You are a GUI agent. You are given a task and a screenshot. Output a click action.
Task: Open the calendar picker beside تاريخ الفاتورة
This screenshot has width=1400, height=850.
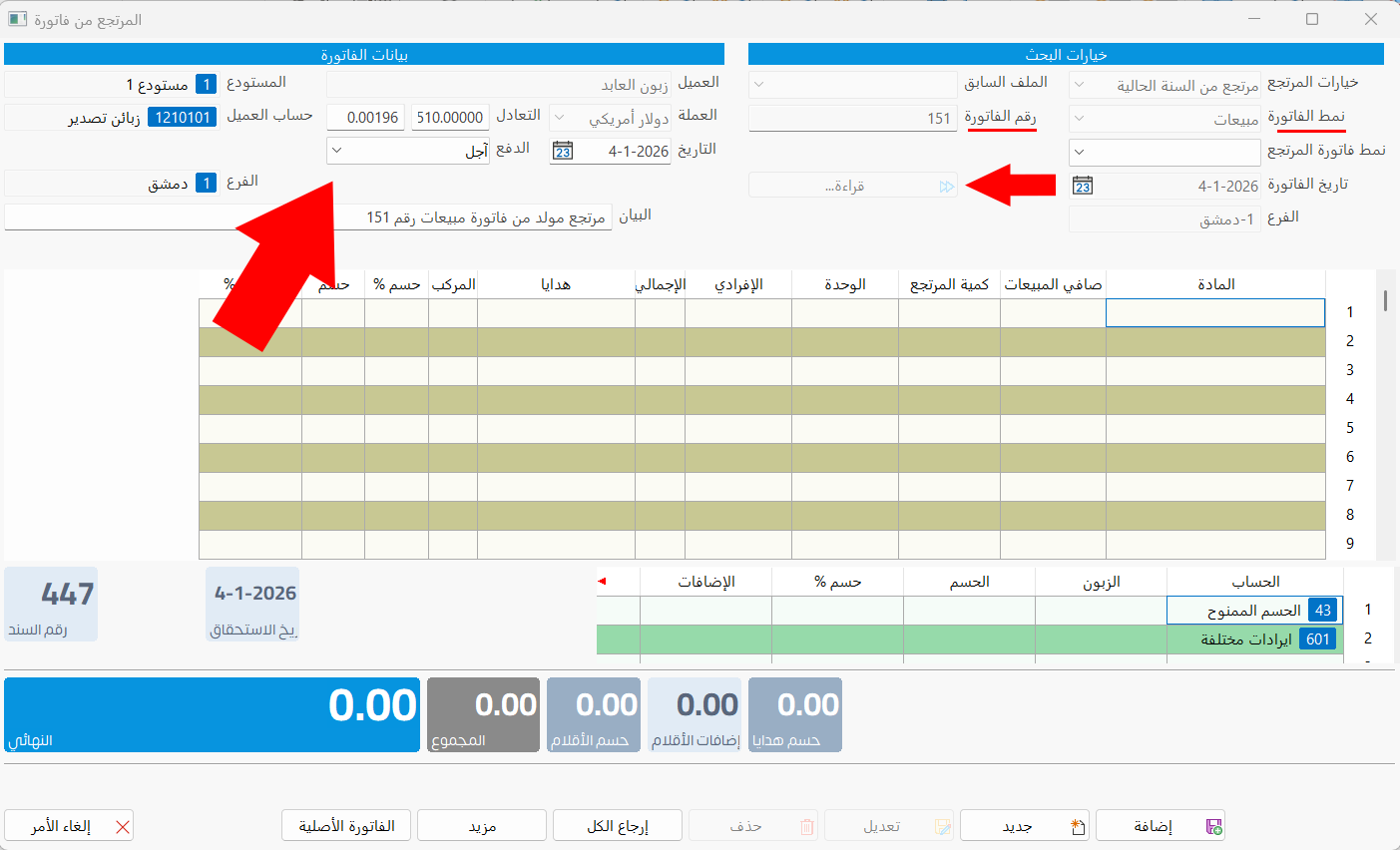pyautogui.click(x=1084, y=185)
